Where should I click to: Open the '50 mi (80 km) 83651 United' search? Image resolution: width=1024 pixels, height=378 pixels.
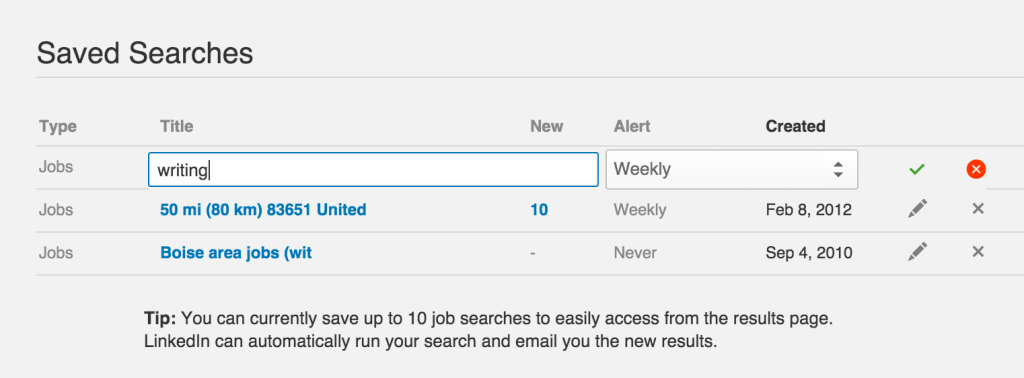click(263, 210)
